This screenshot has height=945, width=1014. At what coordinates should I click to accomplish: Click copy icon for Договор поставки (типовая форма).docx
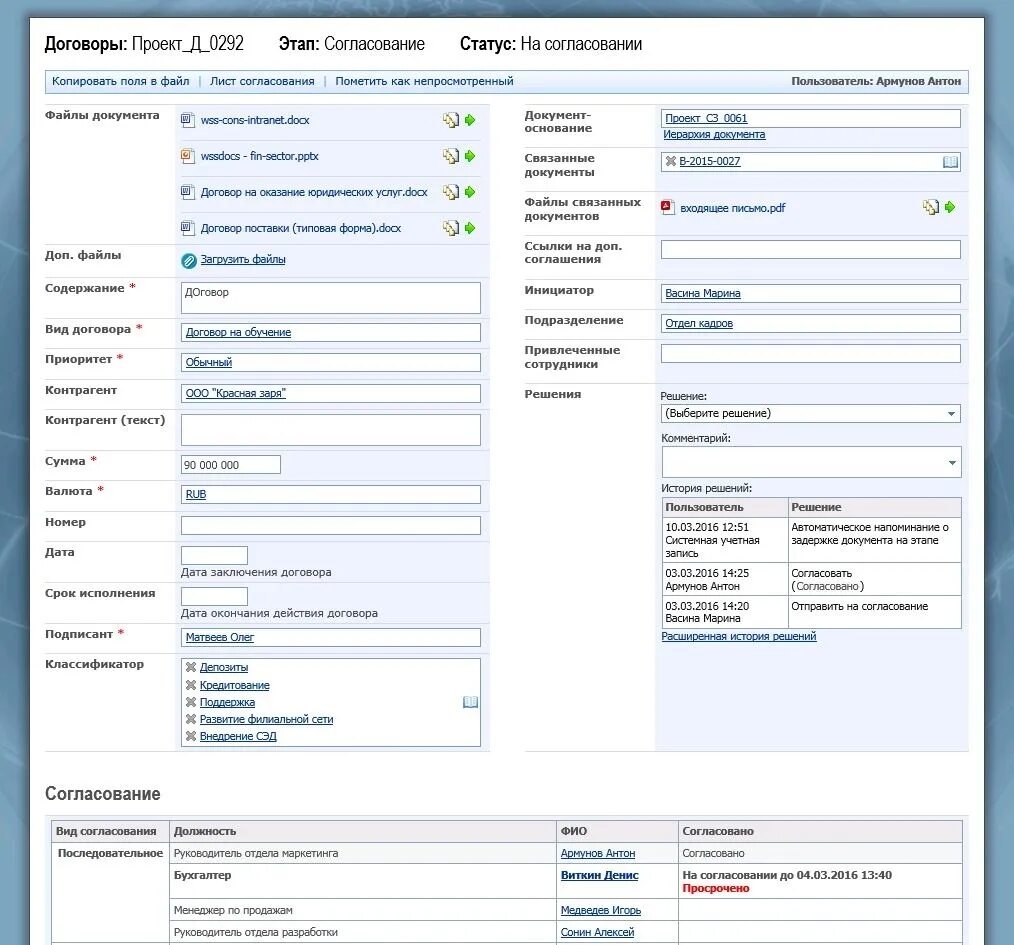451,228
